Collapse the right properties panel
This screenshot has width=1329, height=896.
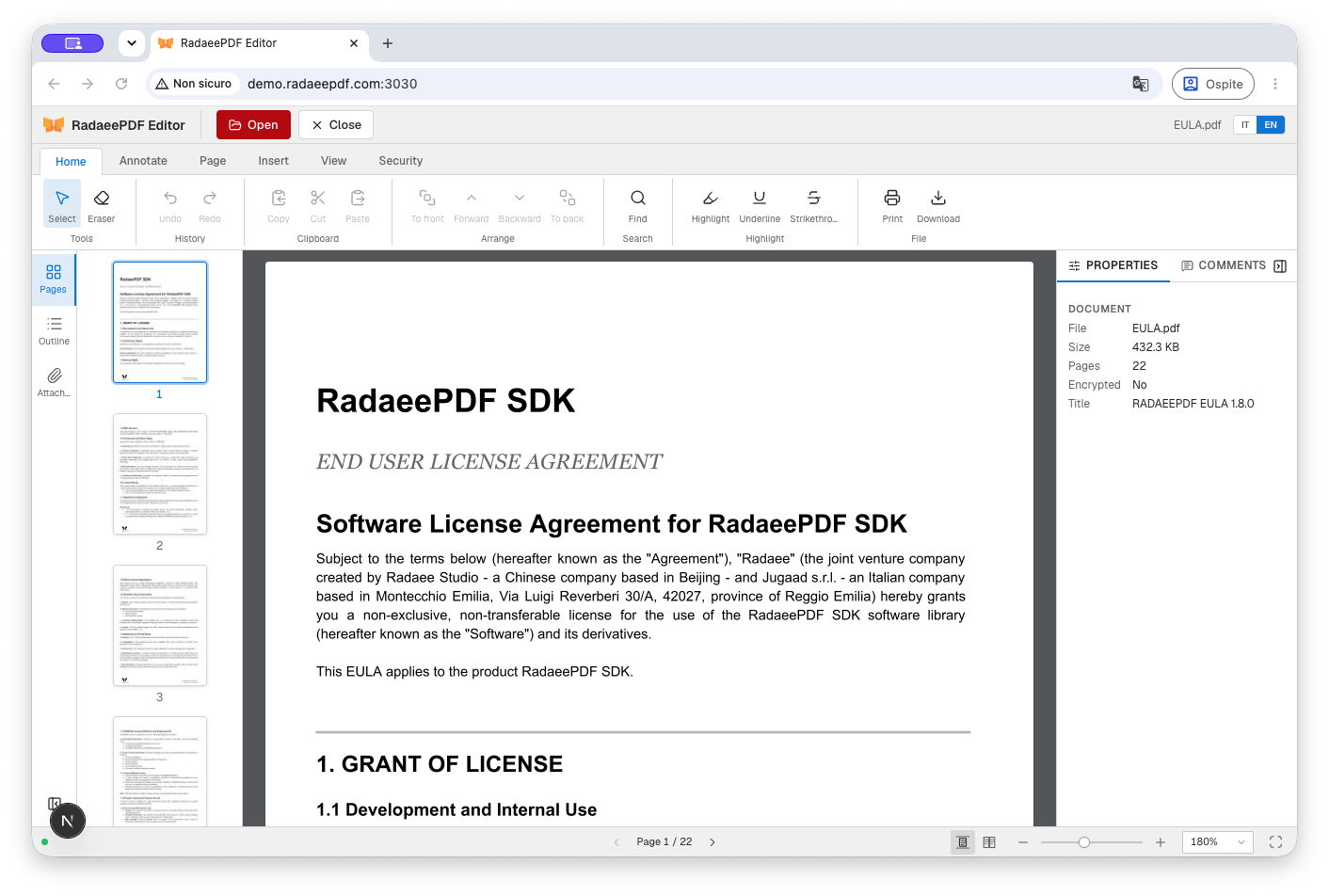coord(1280,266)
